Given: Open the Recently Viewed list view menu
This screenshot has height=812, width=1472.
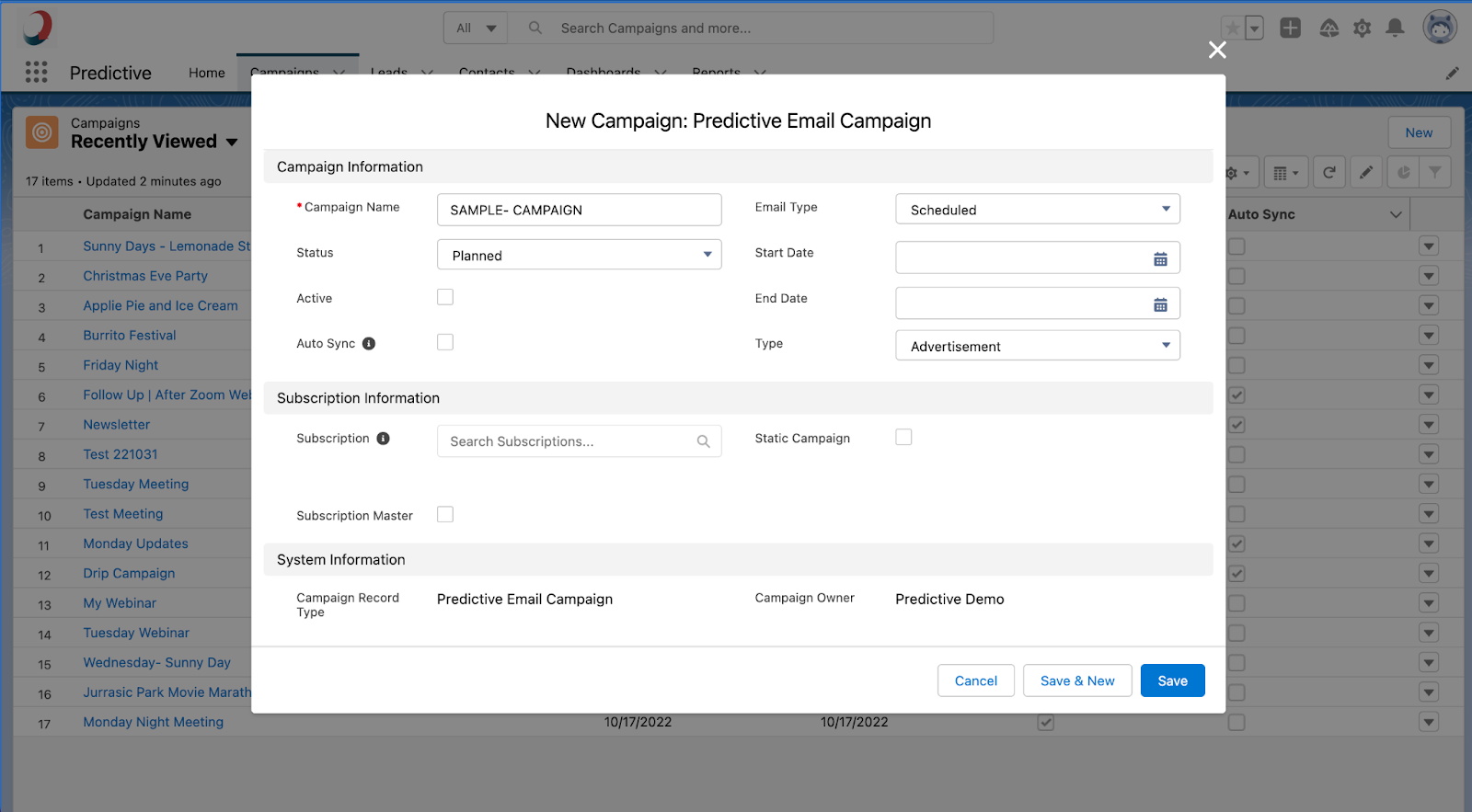Looking at the screenshot, I should coord(232,142).
